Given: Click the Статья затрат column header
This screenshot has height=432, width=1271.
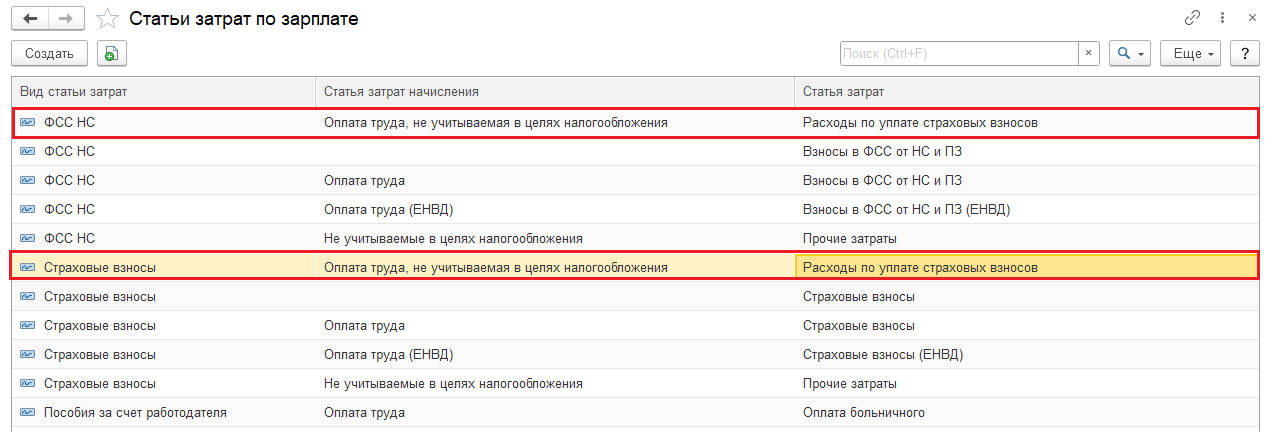Looking at the screenshot, I should (x=1026, y=92).
